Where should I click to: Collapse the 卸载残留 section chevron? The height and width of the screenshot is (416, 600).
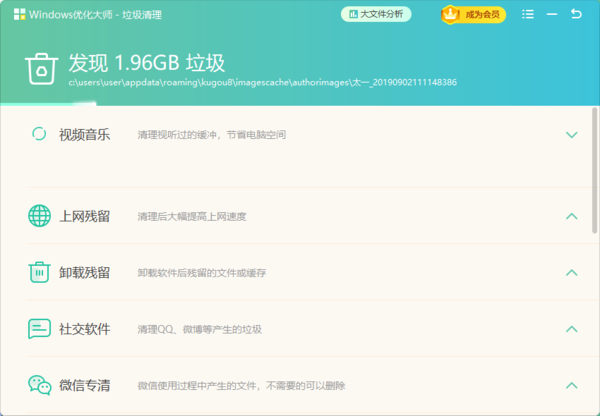[572, 272]
